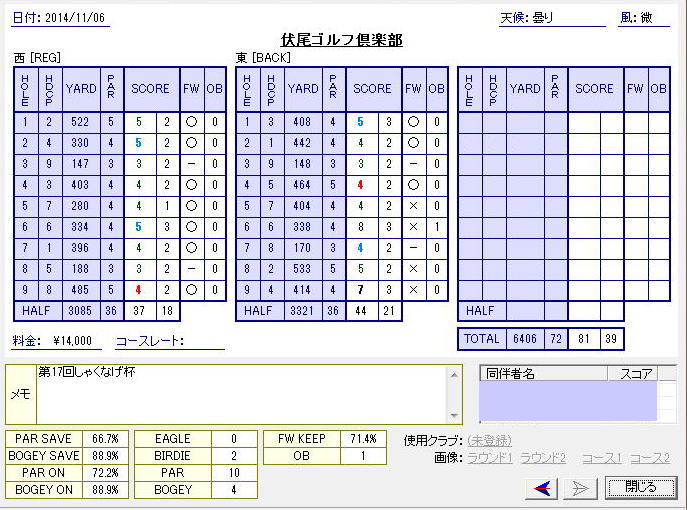Click the wind value 微

(x=647, y=18)
